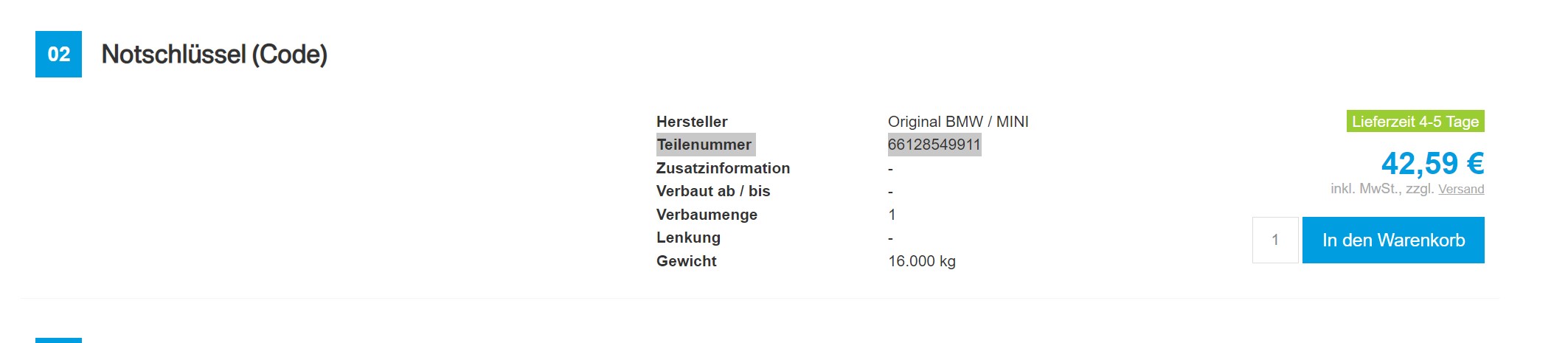1568x343 pixels.
Task: Click the Verbaut ab / bis label
Action: tap(713, 191)
